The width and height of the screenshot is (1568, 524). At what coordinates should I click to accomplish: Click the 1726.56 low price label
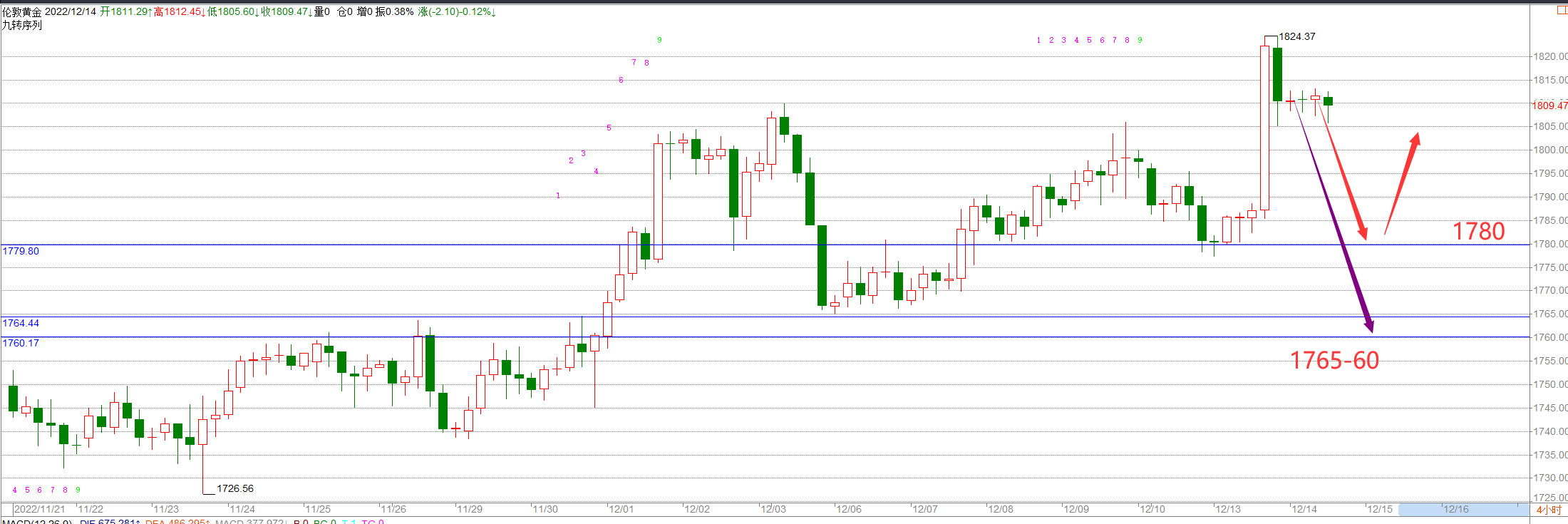235,488
